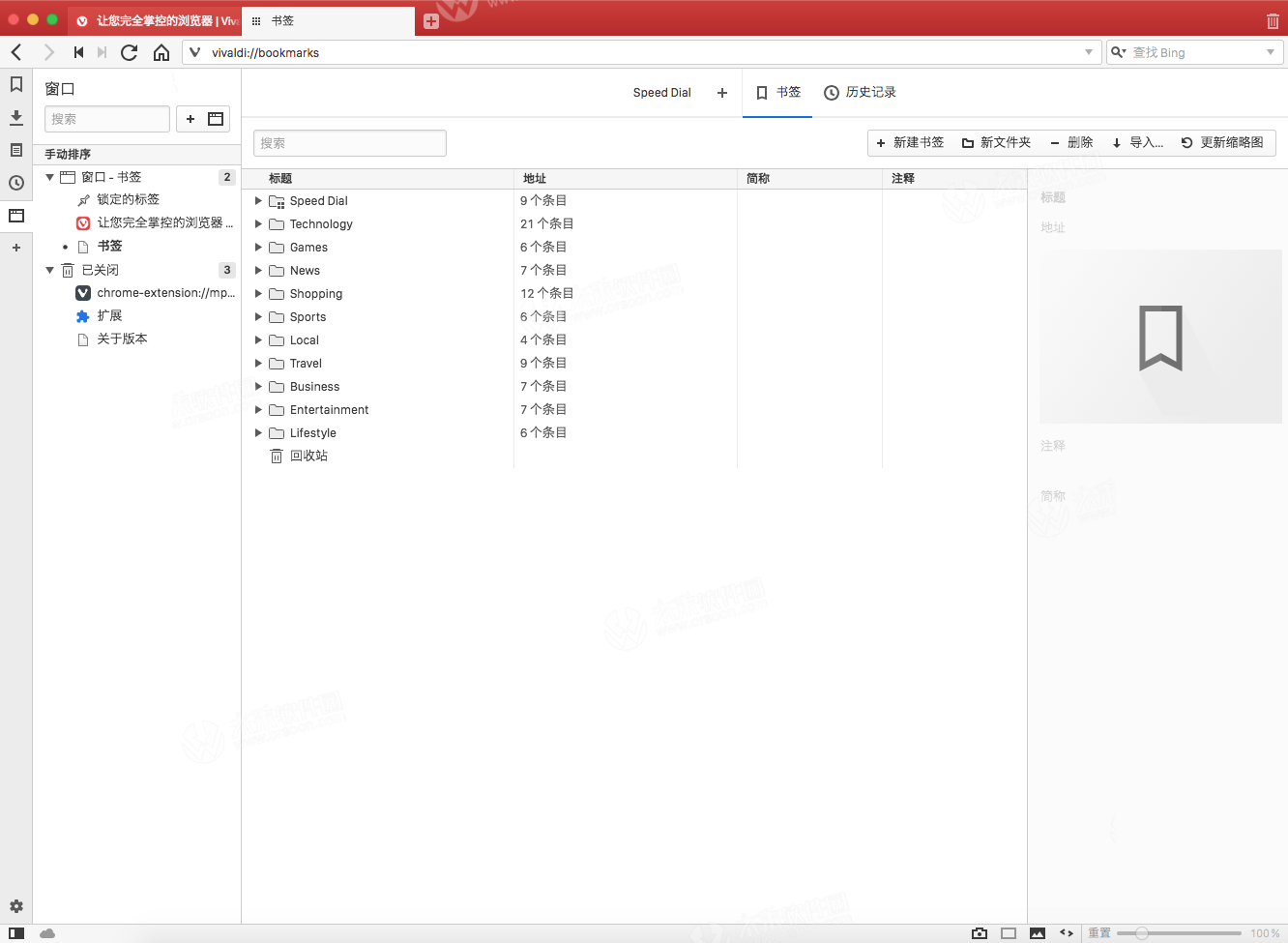
Task: Open the Notes panel in the sidebar
Action: pyautogui.click(x=15, y=150)
